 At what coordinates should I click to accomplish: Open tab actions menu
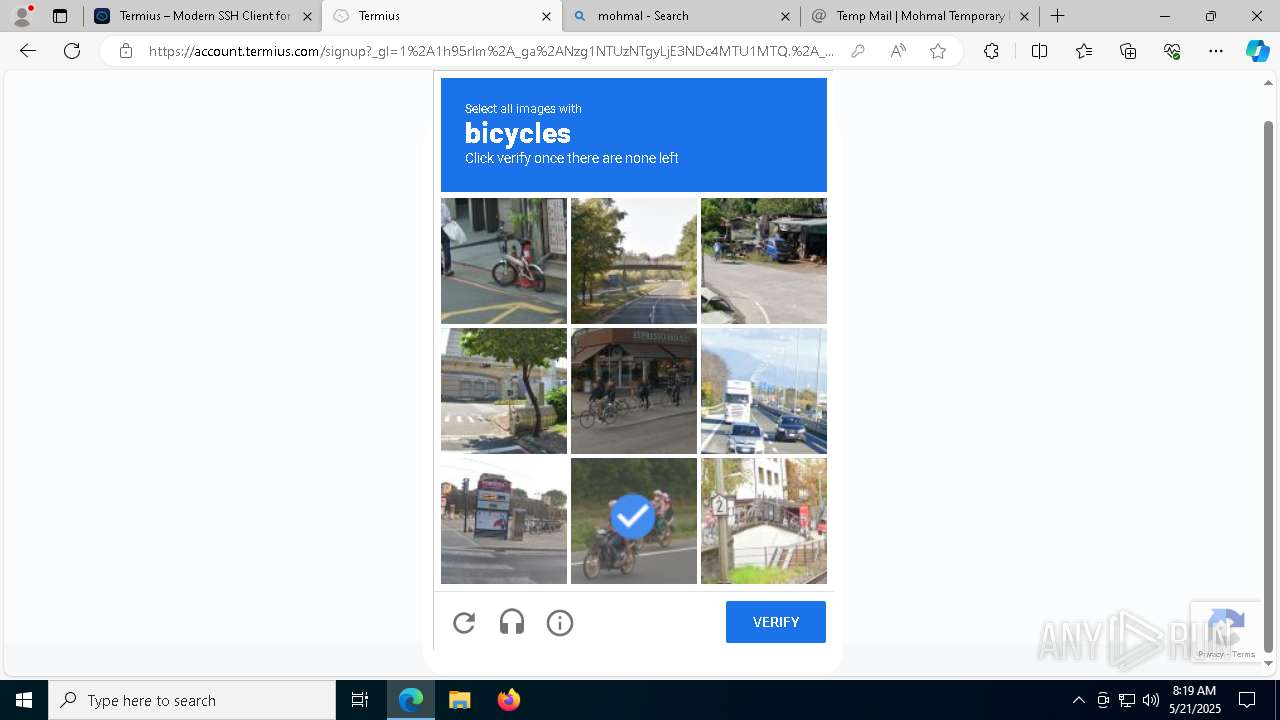(x=60, y=16)
